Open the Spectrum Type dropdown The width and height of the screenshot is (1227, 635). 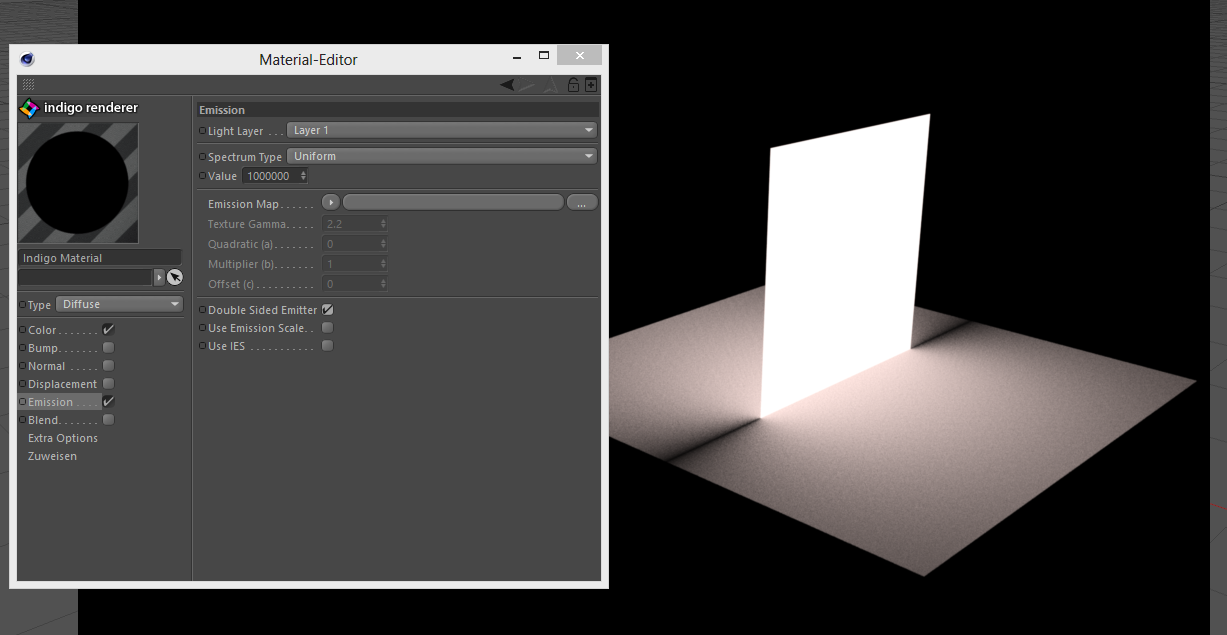pos(441,156)
